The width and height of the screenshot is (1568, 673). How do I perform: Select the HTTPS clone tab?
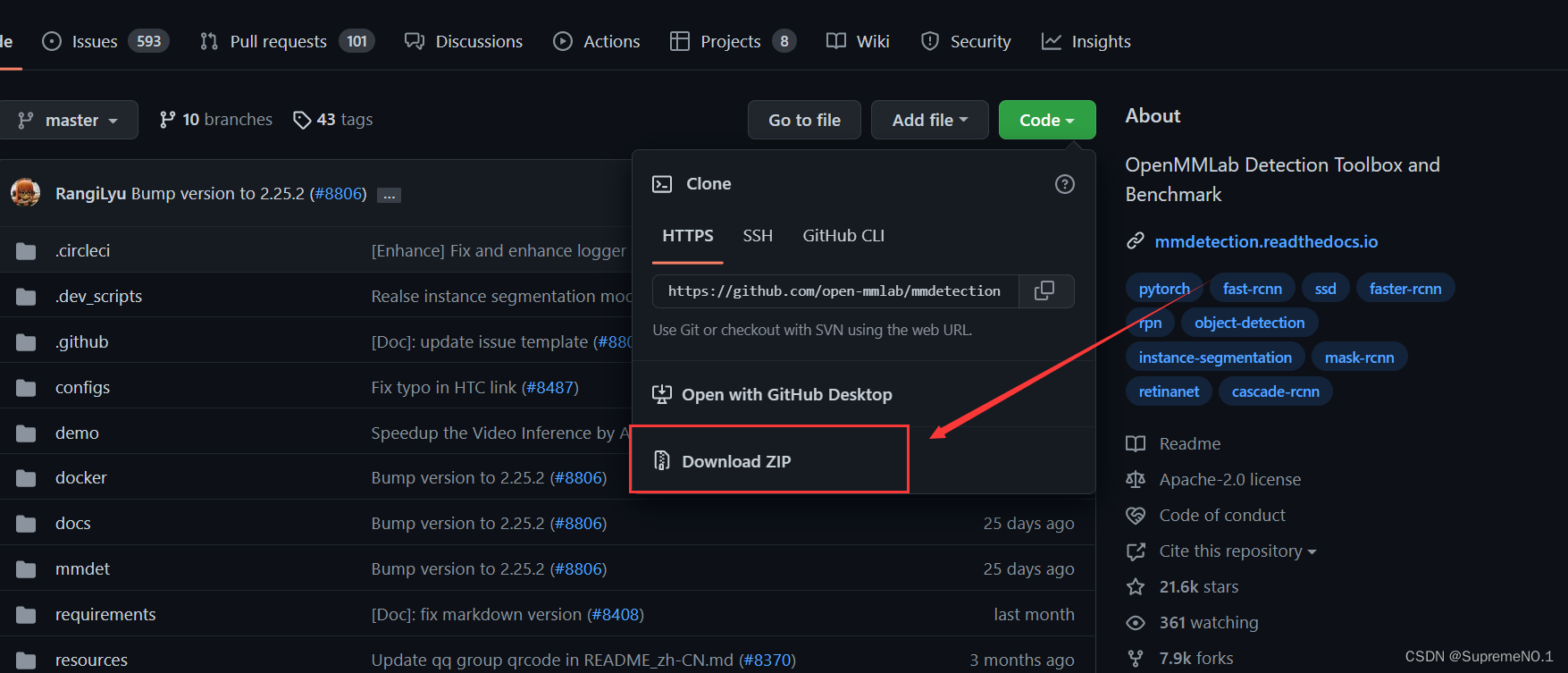tap(688, 236)
